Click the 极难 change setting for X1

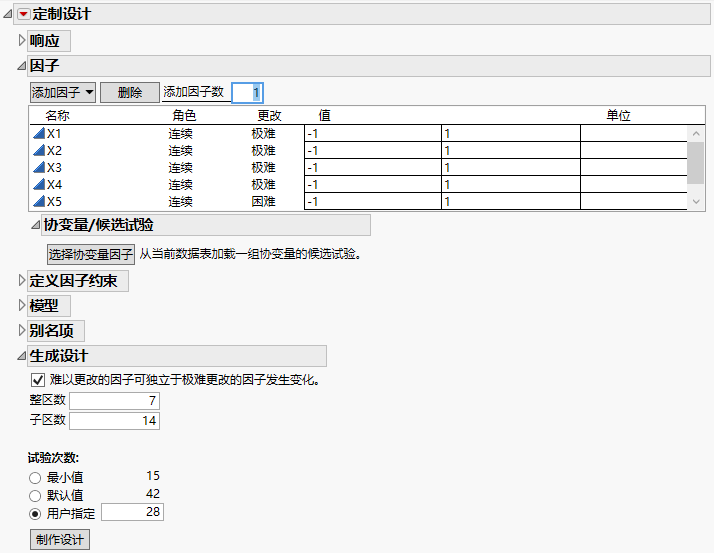click(x=263, y=133)
